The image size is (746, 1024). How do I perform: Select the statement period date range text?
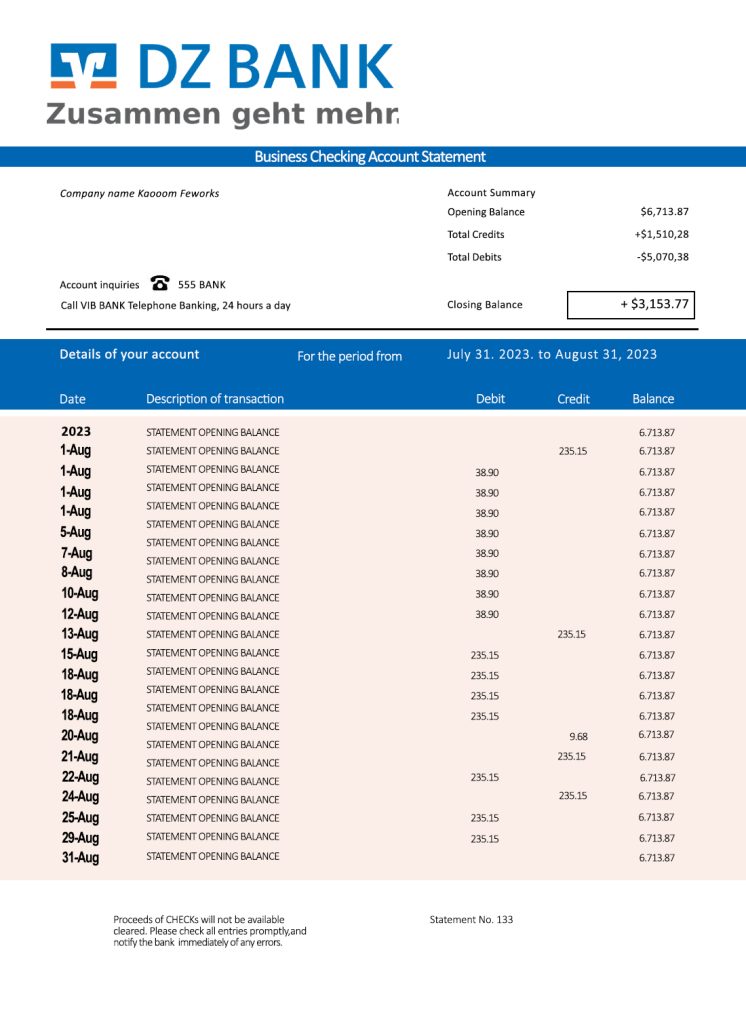[x=552, y=355]
